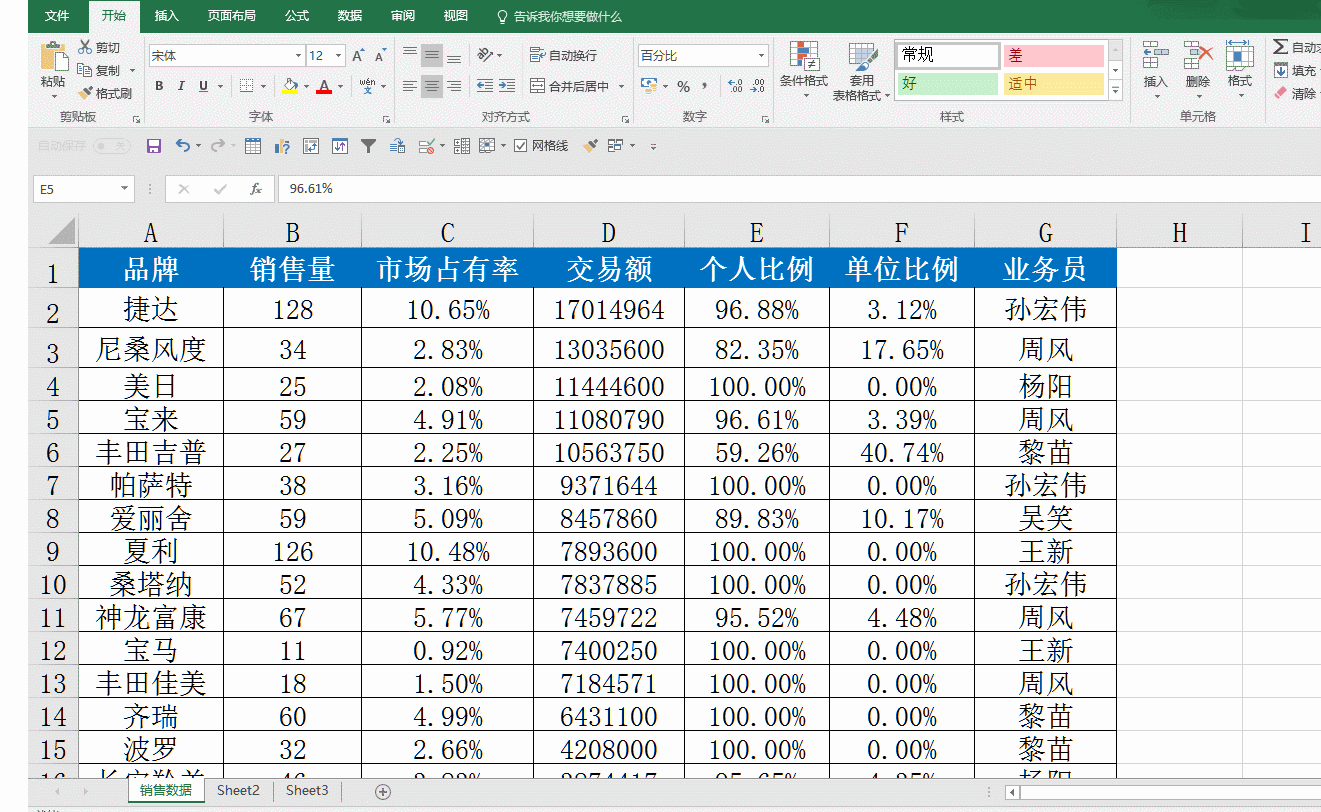The image size is (1321, 812).
Task: Select the column D header
Action: 608,232
